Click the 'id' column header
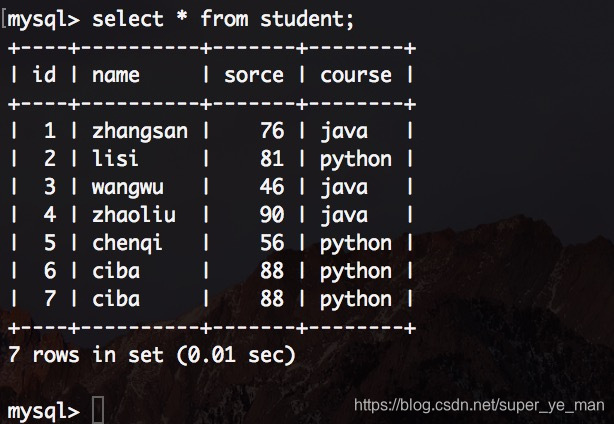The width and height of the screenshot is (614, 424). (x=44, y=74)
